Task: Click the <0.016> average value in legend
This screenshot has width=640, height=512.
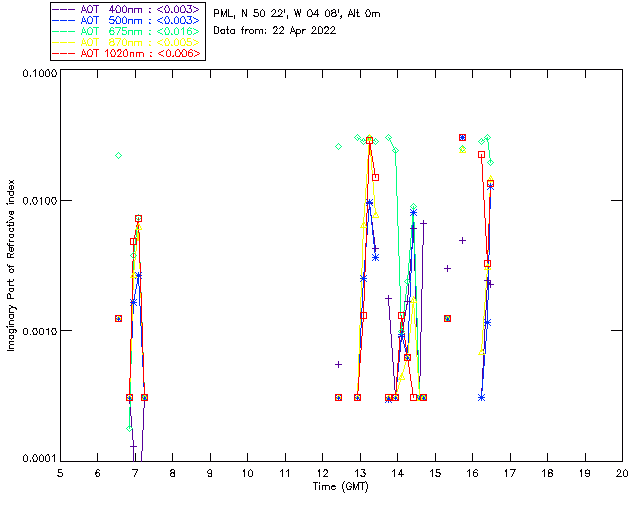Action: [x=178, y=31]
